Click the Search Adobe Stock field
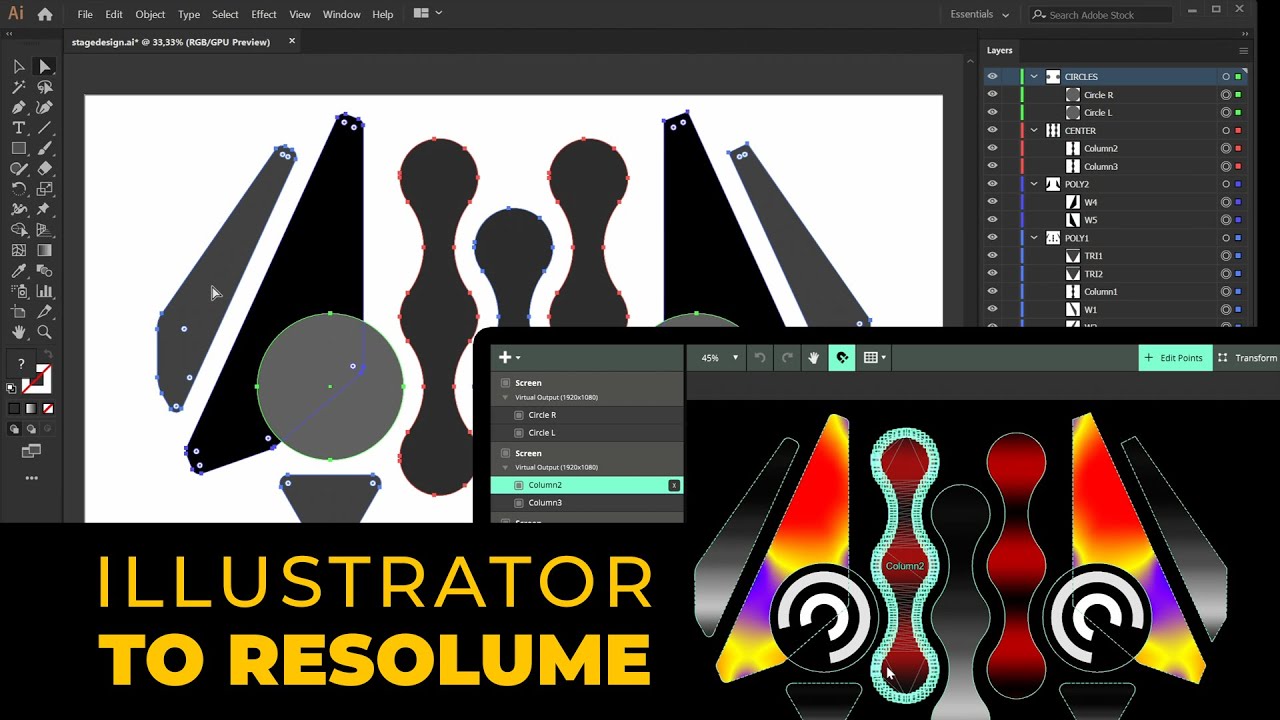This screenshot has width=1280, height=720. [x=1100, y=15]
